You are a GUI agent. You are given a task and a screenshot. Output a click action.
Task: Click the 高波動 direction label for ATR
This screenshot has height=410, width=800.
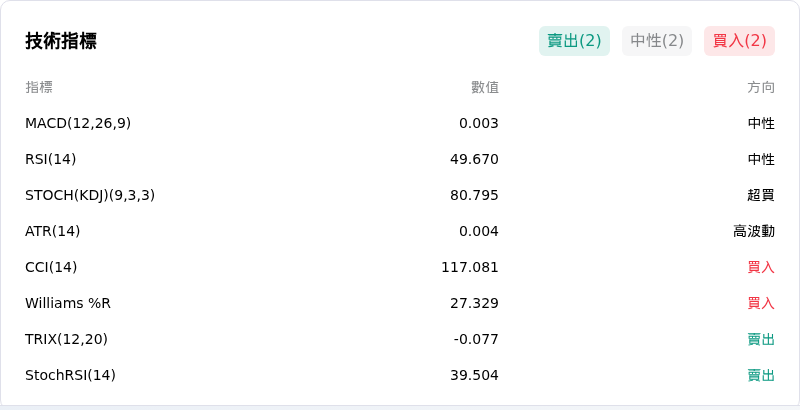(754, 232)
